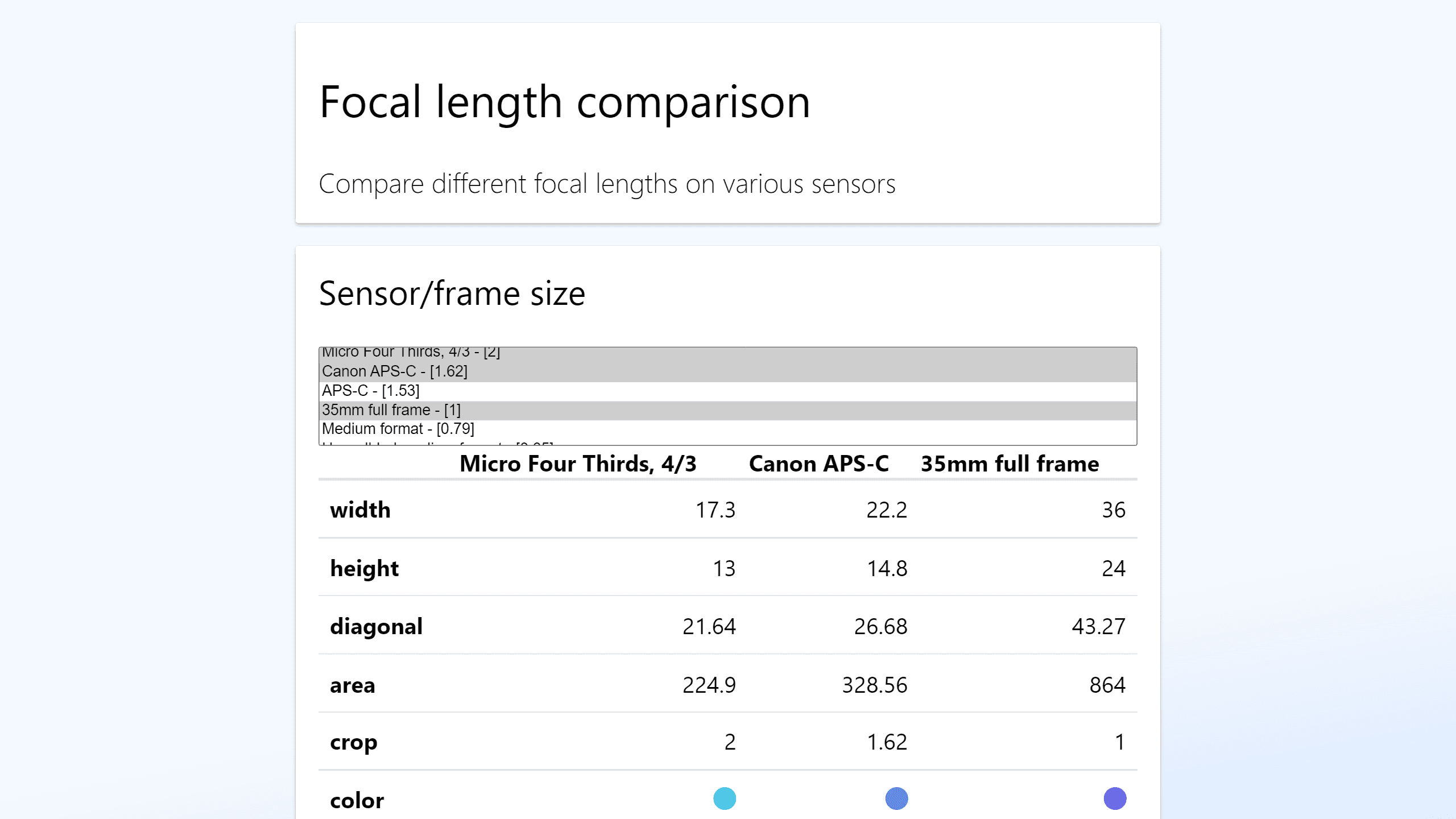
Task: Click the height row label
Action: pyautogui.click(x=364, y=569)
